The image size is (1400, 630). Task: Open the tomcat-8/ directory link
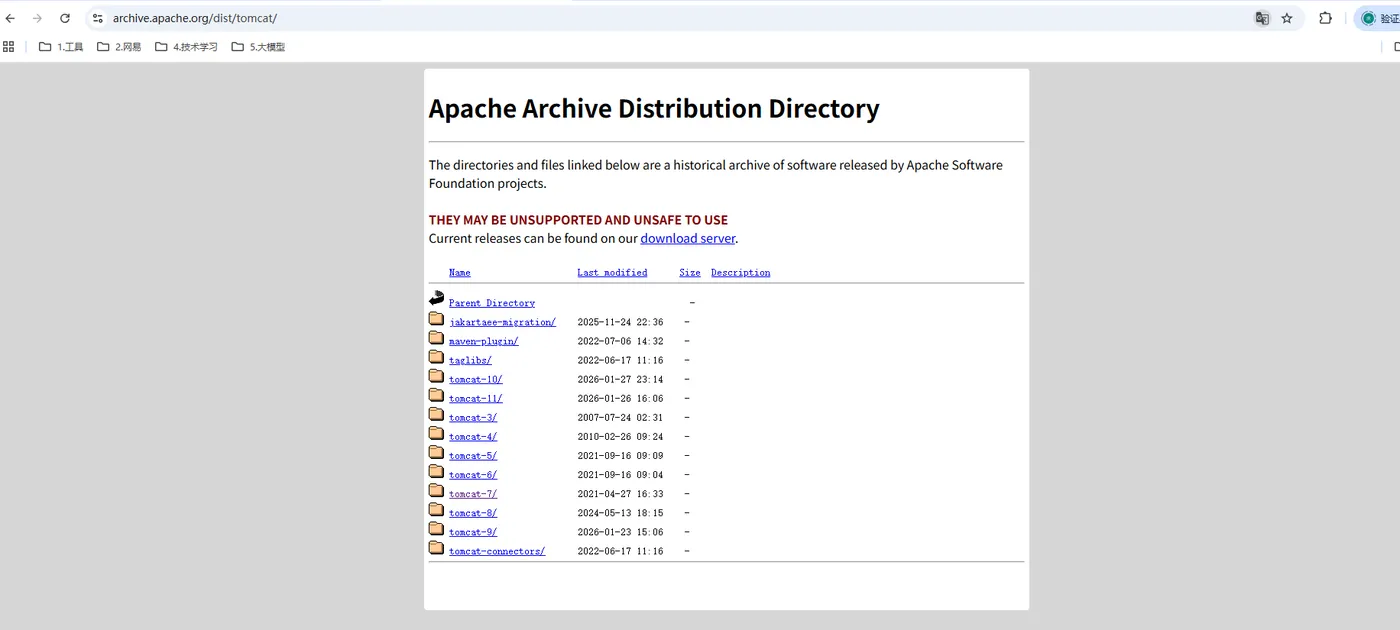point(473,512)
